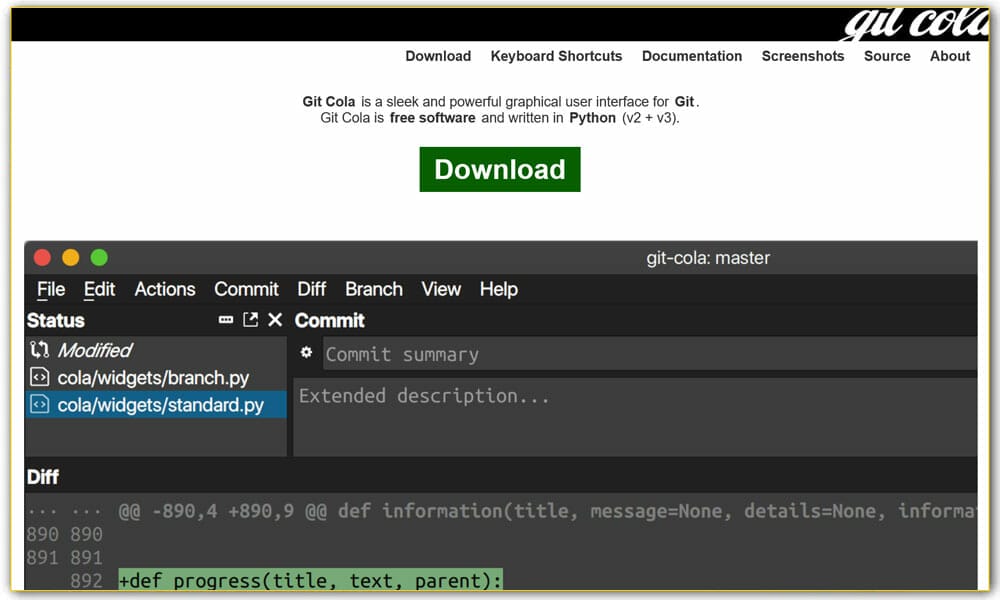Click the Status panel collapse icon
The image size is (1000, 600).
pos(226,320)
